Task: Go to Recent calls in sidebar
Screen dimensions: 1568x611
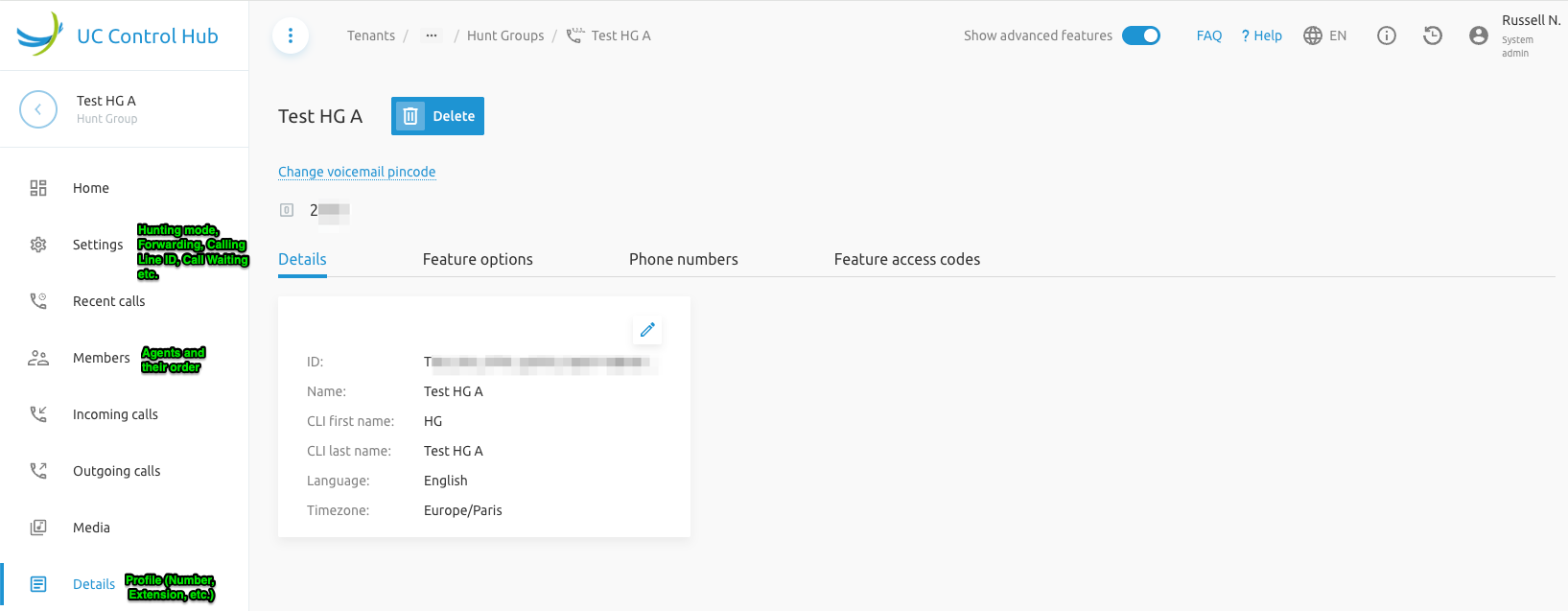Action: pos(108,301)
